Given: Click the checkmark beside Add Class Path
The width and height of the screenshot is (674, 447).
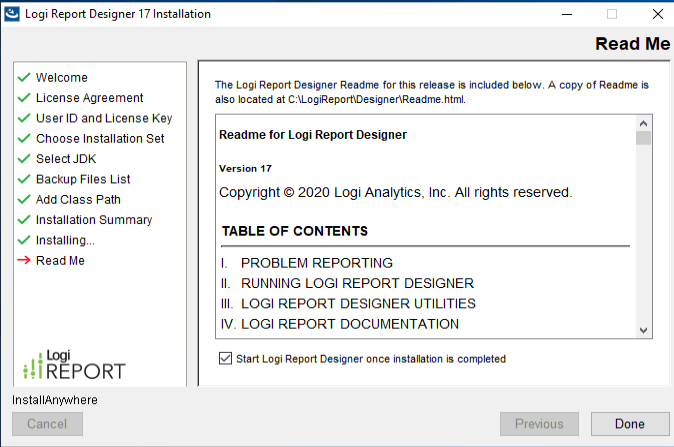Looking at the screenshot, I should (24, 200).
